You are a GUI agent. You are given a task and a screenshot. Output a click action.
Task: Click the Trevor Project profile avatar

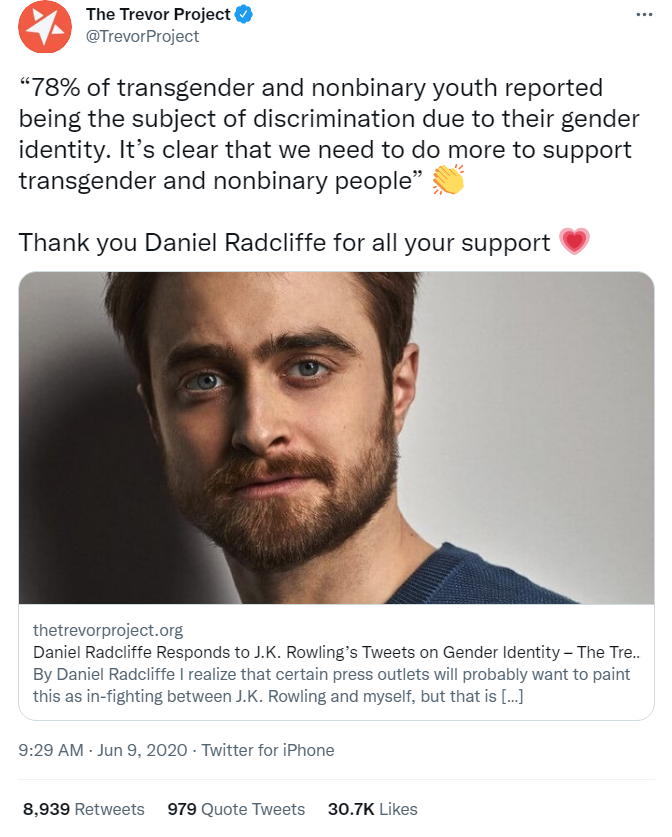[x=45, y=27]
